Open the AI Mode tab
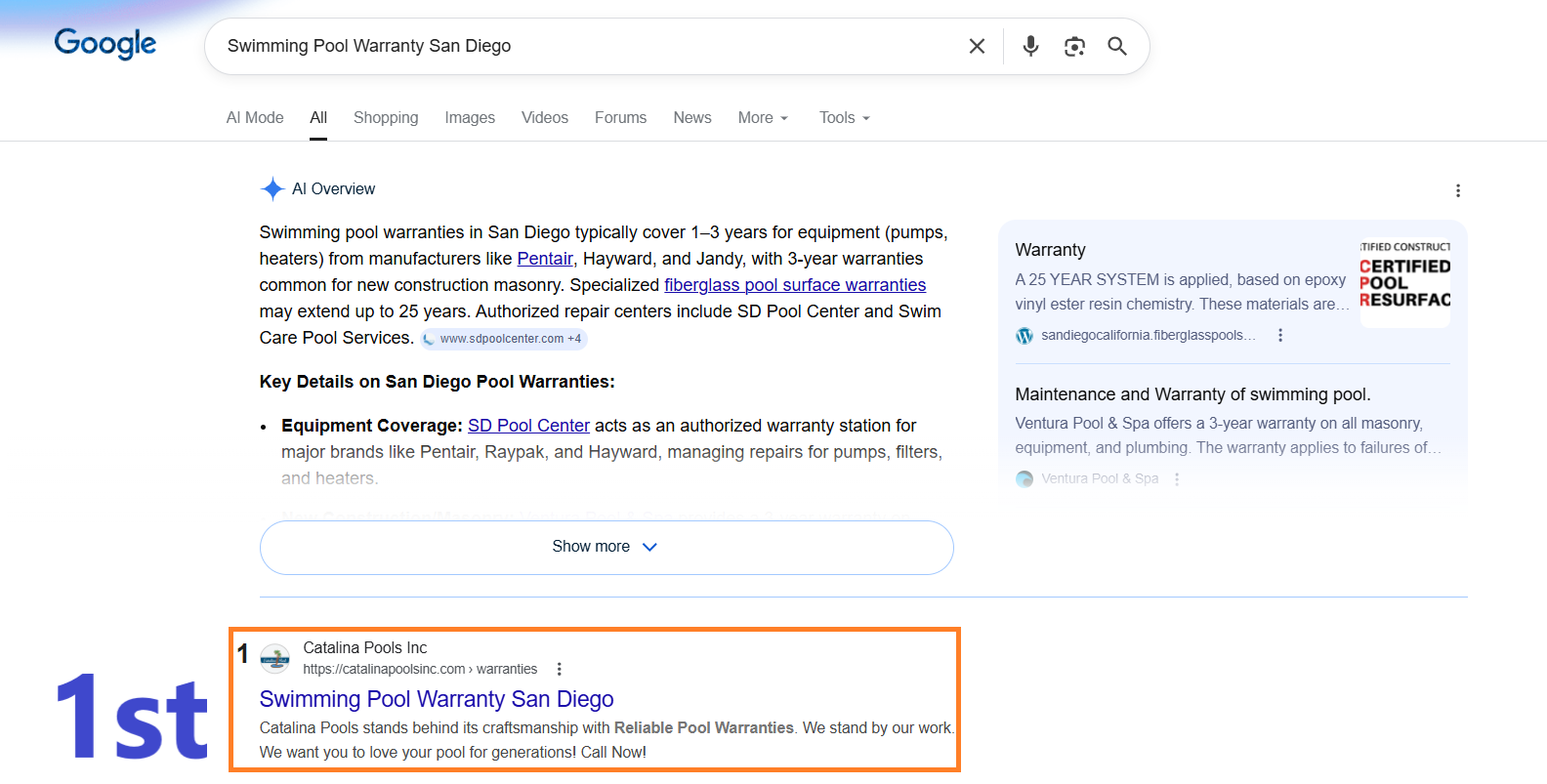The image size is (1547, 784). (x=255, y=117)
